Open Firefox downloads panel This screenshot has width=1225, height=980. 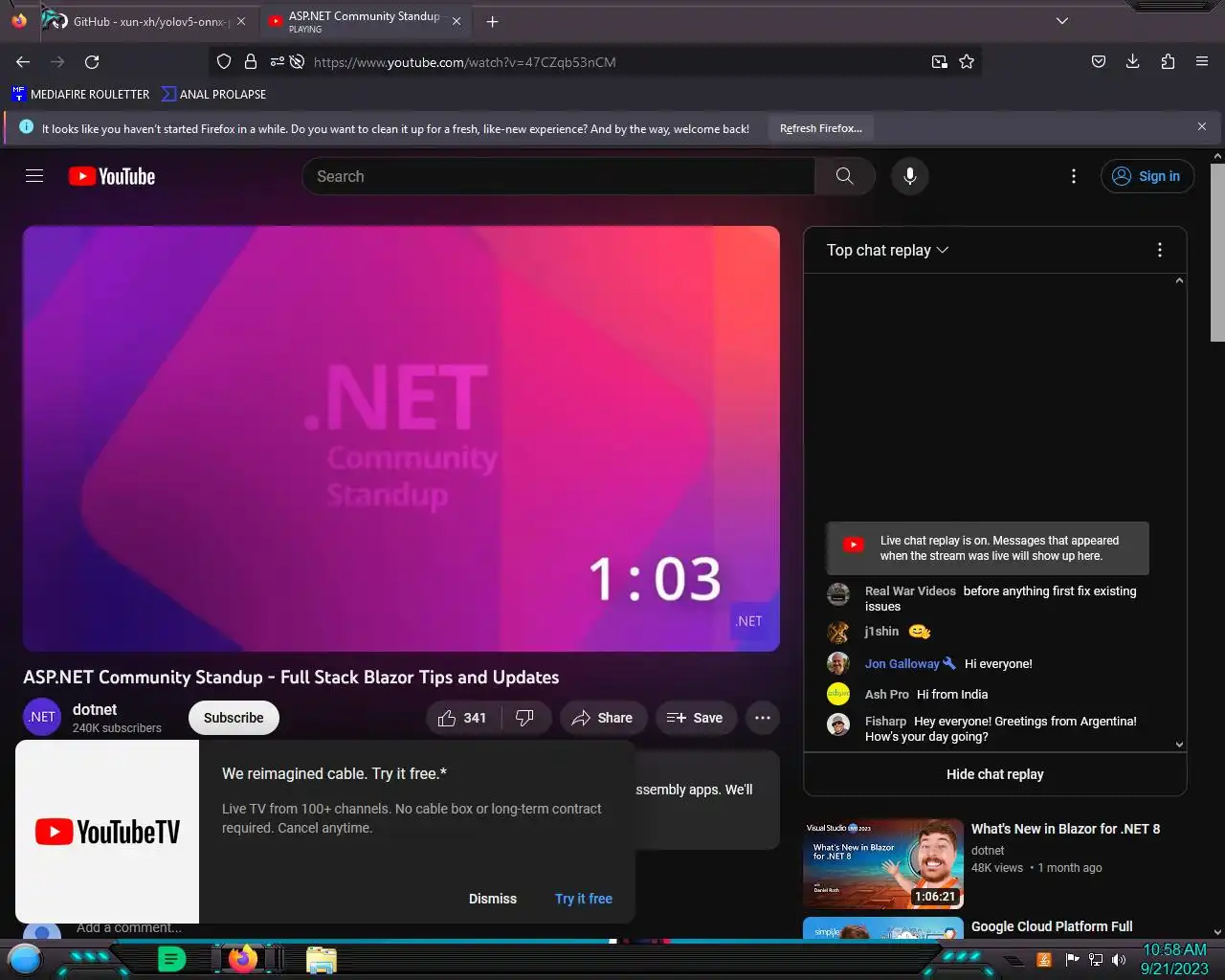1133,61
